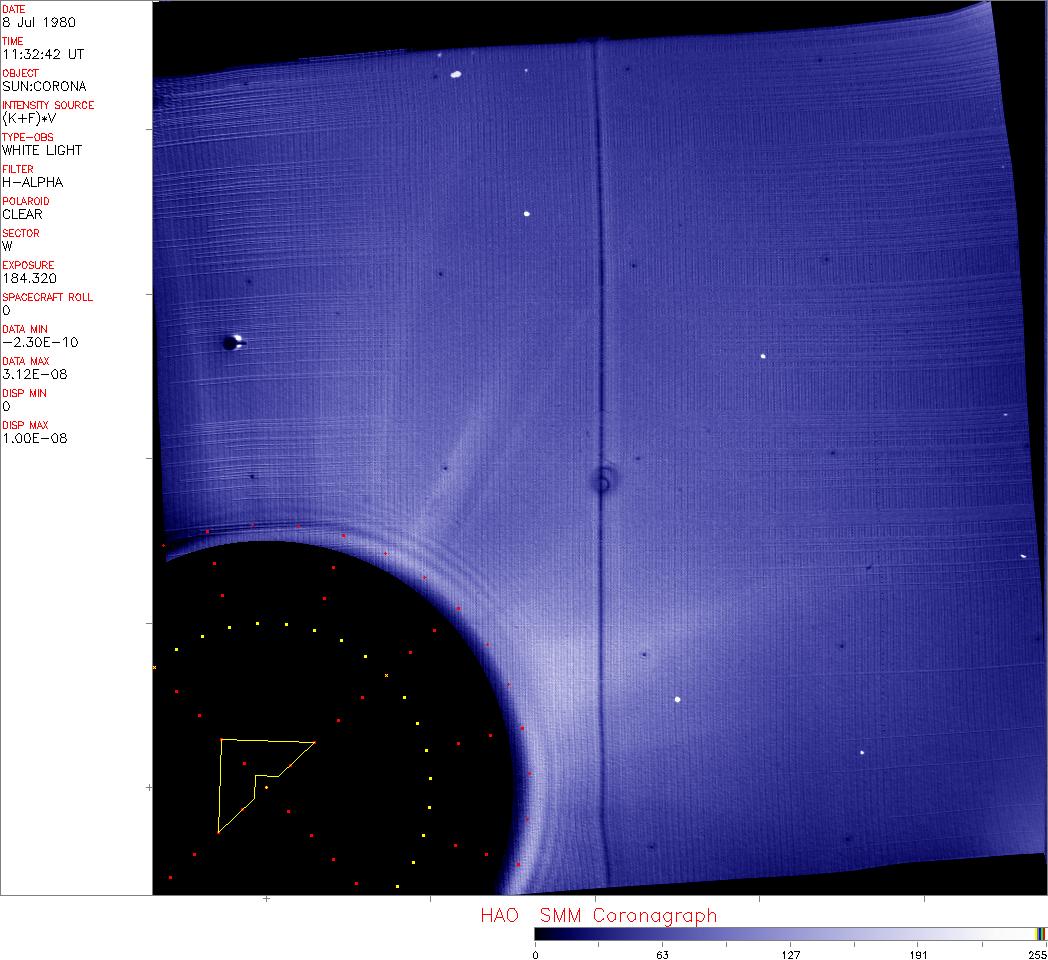Image resolution: width=1048 pixels, height=960 pixels.
Task: Select the WHITE LIGHT observation type
Action: coord(42,150)
